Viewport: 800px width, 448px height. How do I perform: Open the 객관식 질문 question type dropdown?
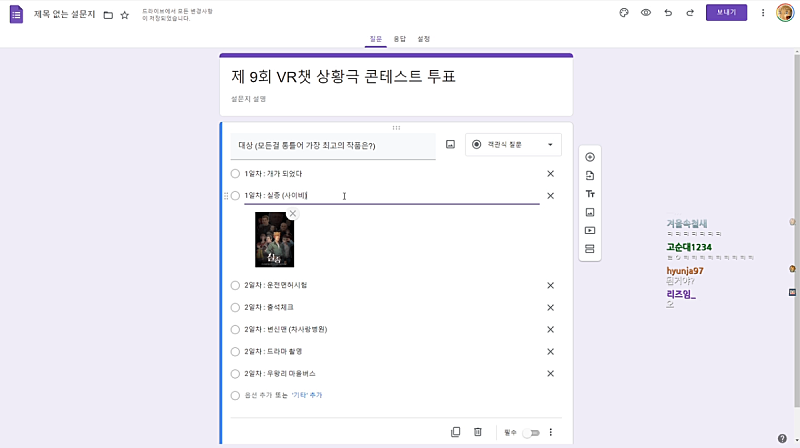(x=513, y=145)
